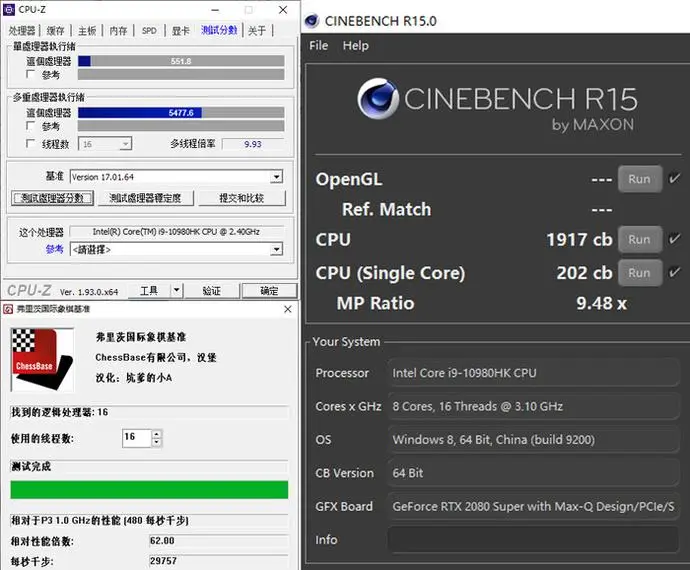Viewport: 690px width, 570px height.
Task: Click the green chess benchmark progress bar
Action: tap(149, 489)
